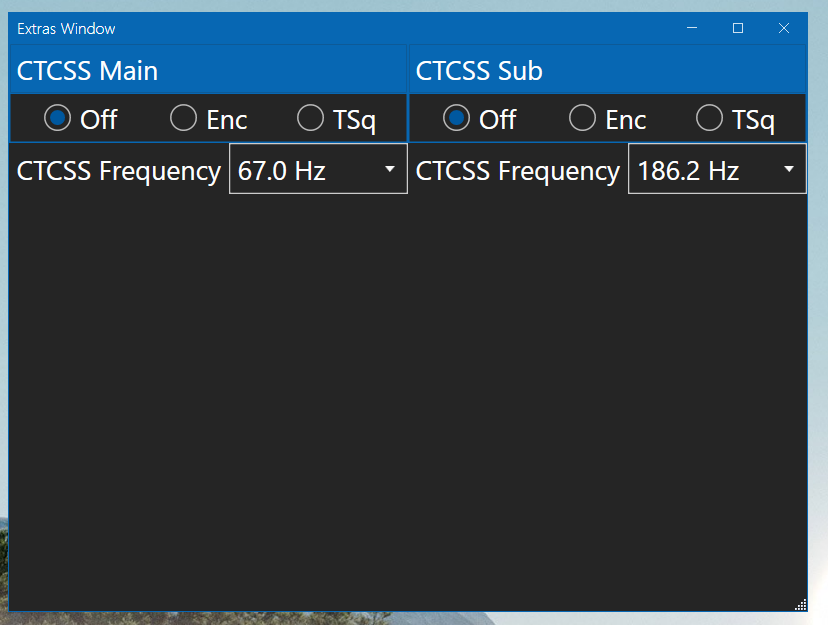Click the CTCSS Sub section header
Viewport: 828px width, 625px height.
pyautogui.click(x=607, y=70)
